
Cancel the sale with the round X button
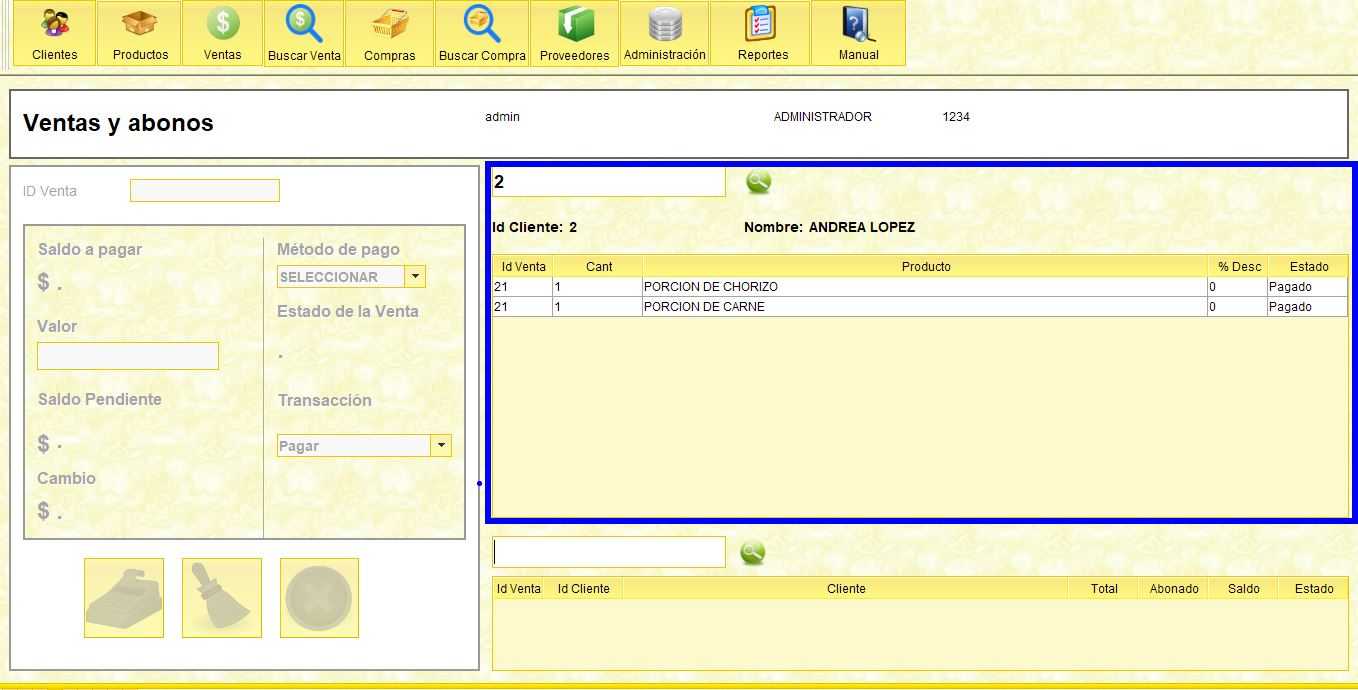tap(319, 597)
